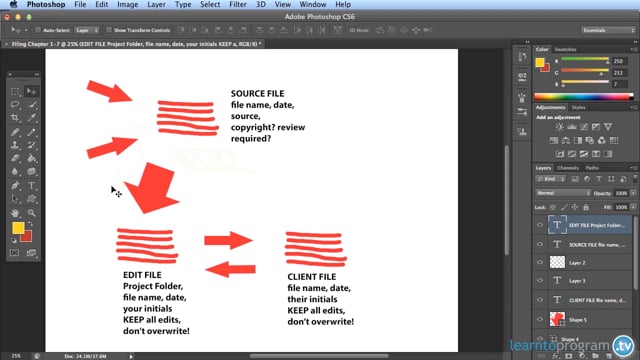Toggle visibility of Layer 2
Image resolution: width=640 pixels, height=360 pixels.
click(x=540, y=262)
